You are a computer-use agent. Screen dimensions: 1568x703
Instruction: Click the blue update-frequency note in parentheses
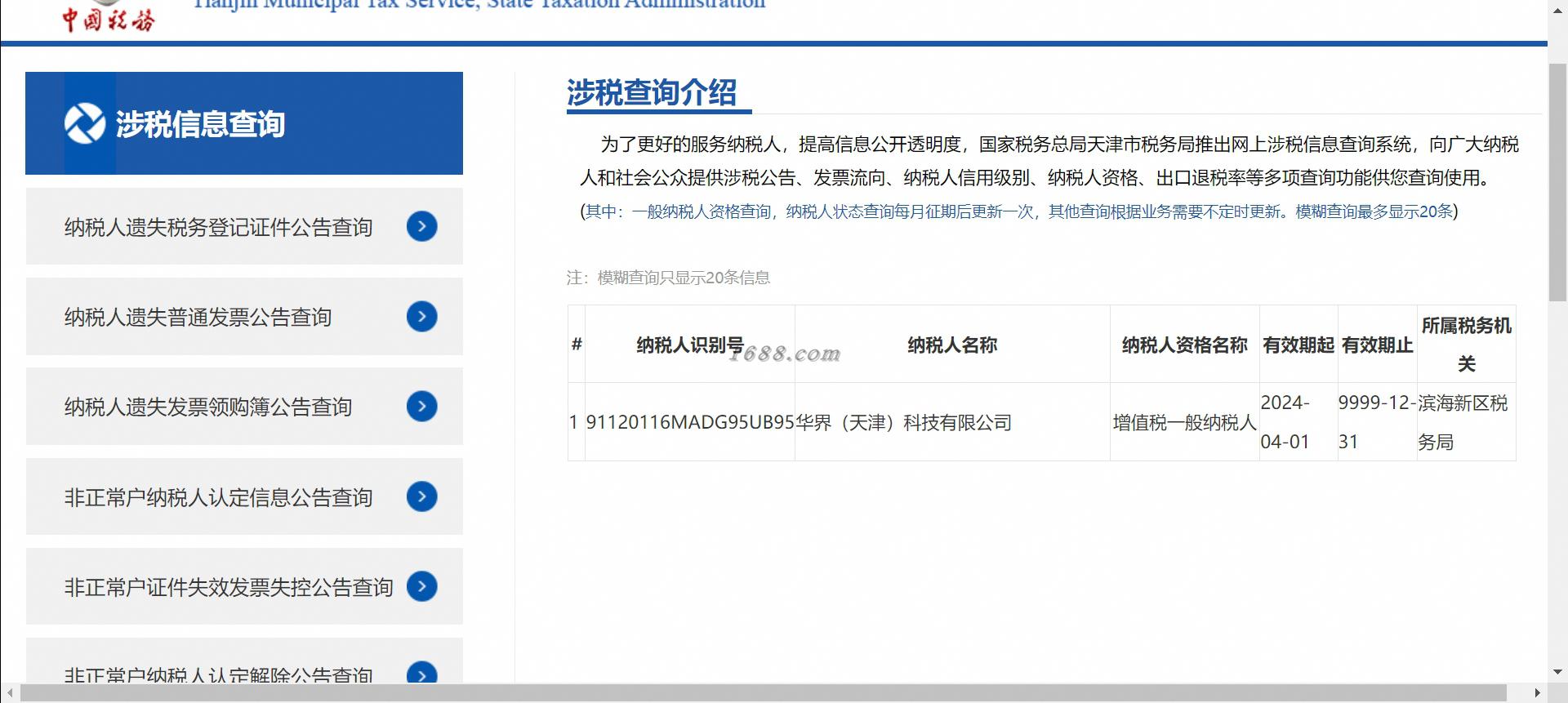(1018, 211)
